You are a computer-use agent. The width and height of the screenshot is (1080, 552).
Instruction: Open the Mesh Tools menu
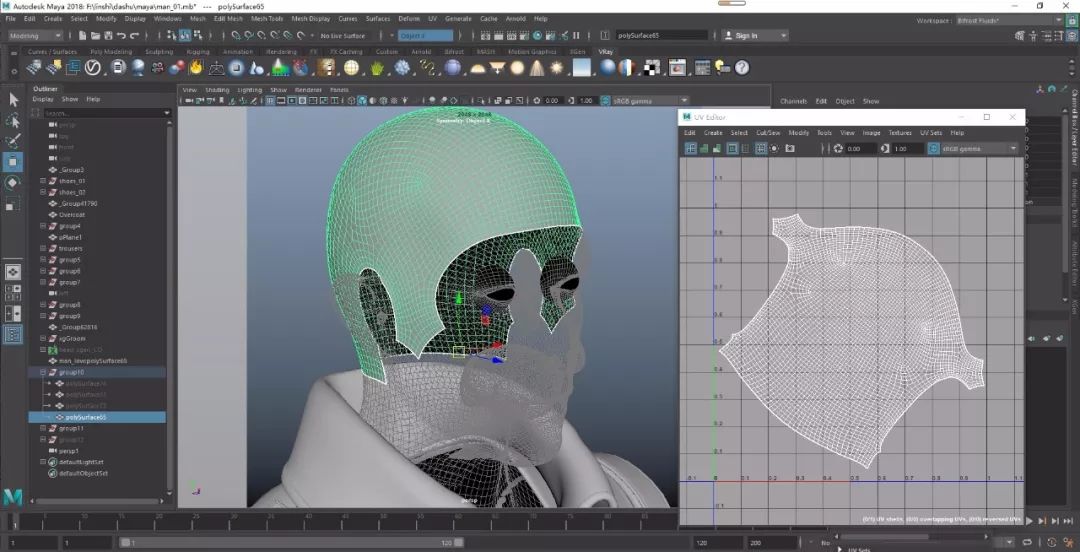point(267,19)
